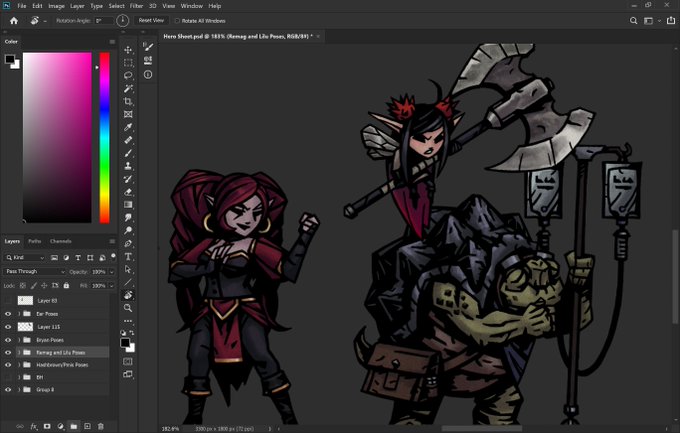Select the Rotate View tool in toolbar
The width and height of the screenshot is (680, 433).
pyautogui.click(x=128, y=295)
